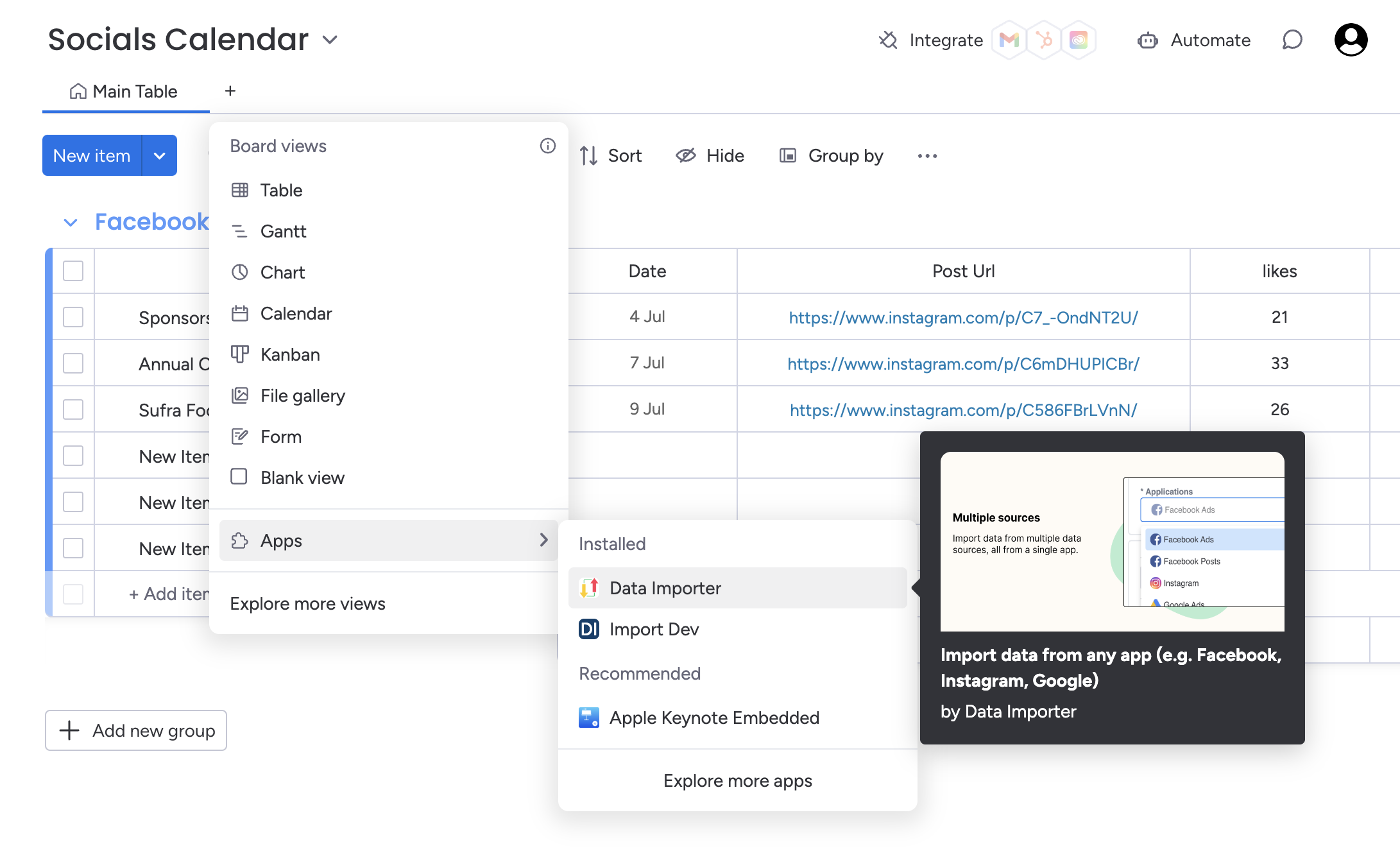Click the Integrate plug icon
This screenshot has height=860, width=1400.
888,40
